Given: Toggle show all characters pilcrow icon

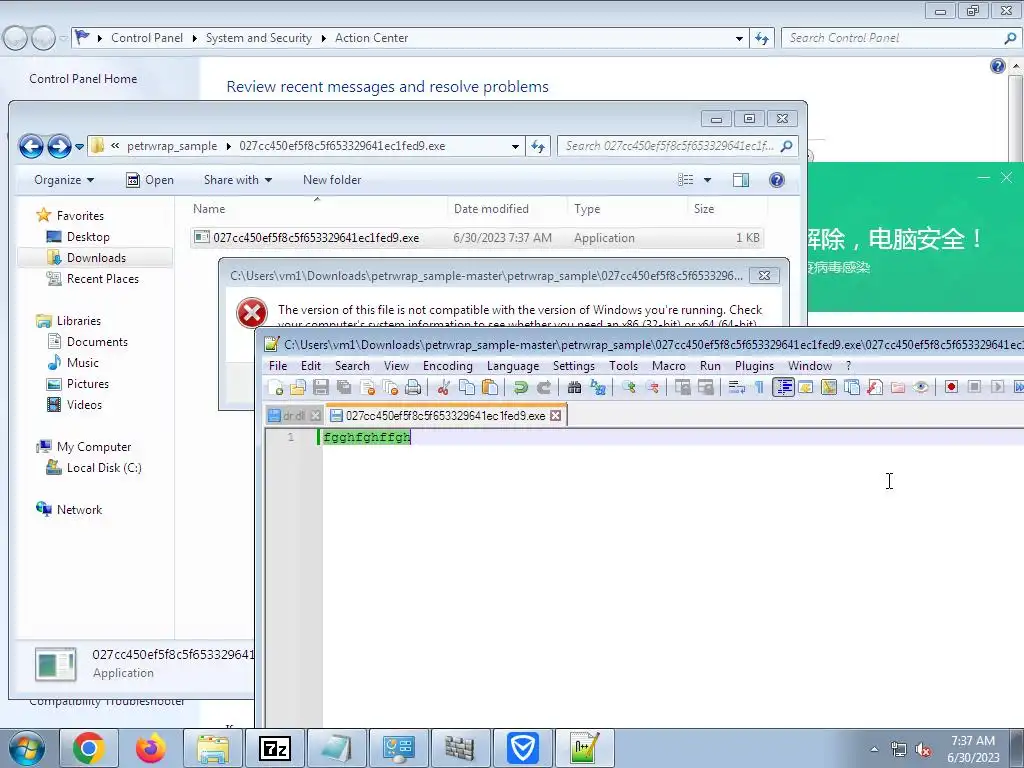Looking at the screenshot, I should pyautogui.click(x=760, y=387).
